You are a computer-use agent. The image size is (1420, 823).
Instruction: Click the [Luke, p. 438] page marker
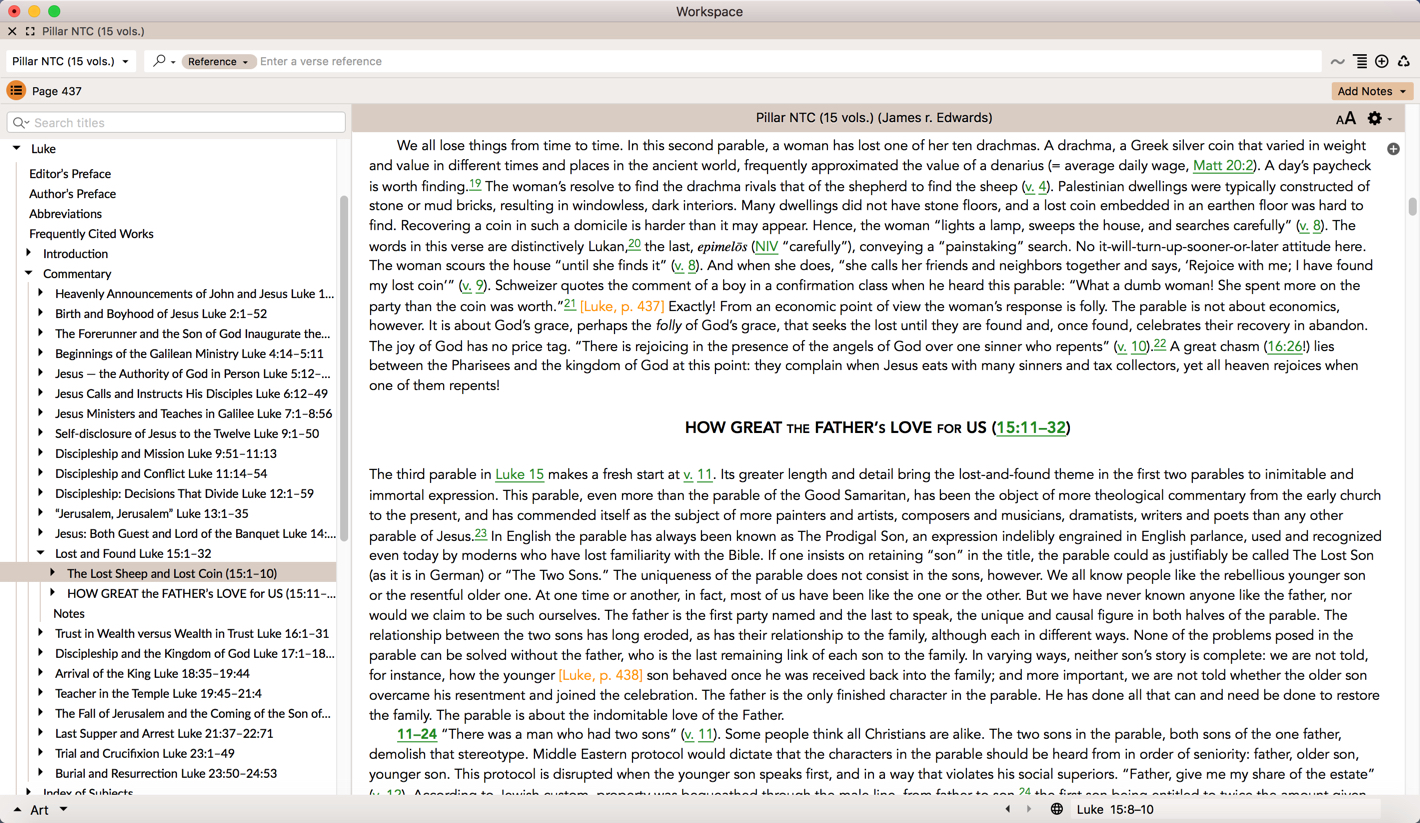(600, 675)
